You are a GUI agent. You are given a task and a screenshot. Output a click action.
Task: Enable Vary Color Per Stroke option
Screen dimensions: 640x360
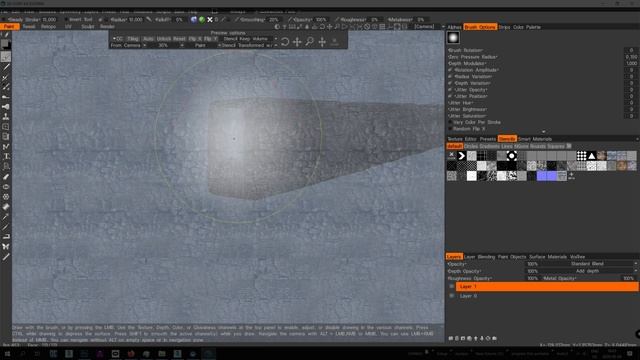(x=450, y=122)
